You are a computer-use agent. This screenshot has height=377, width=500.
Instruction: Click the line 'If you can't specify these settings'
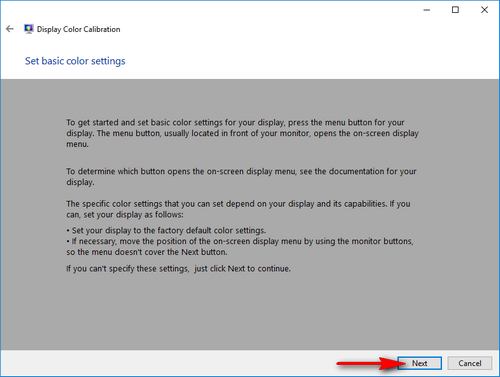pyautogui.click(x=178, y=269)
